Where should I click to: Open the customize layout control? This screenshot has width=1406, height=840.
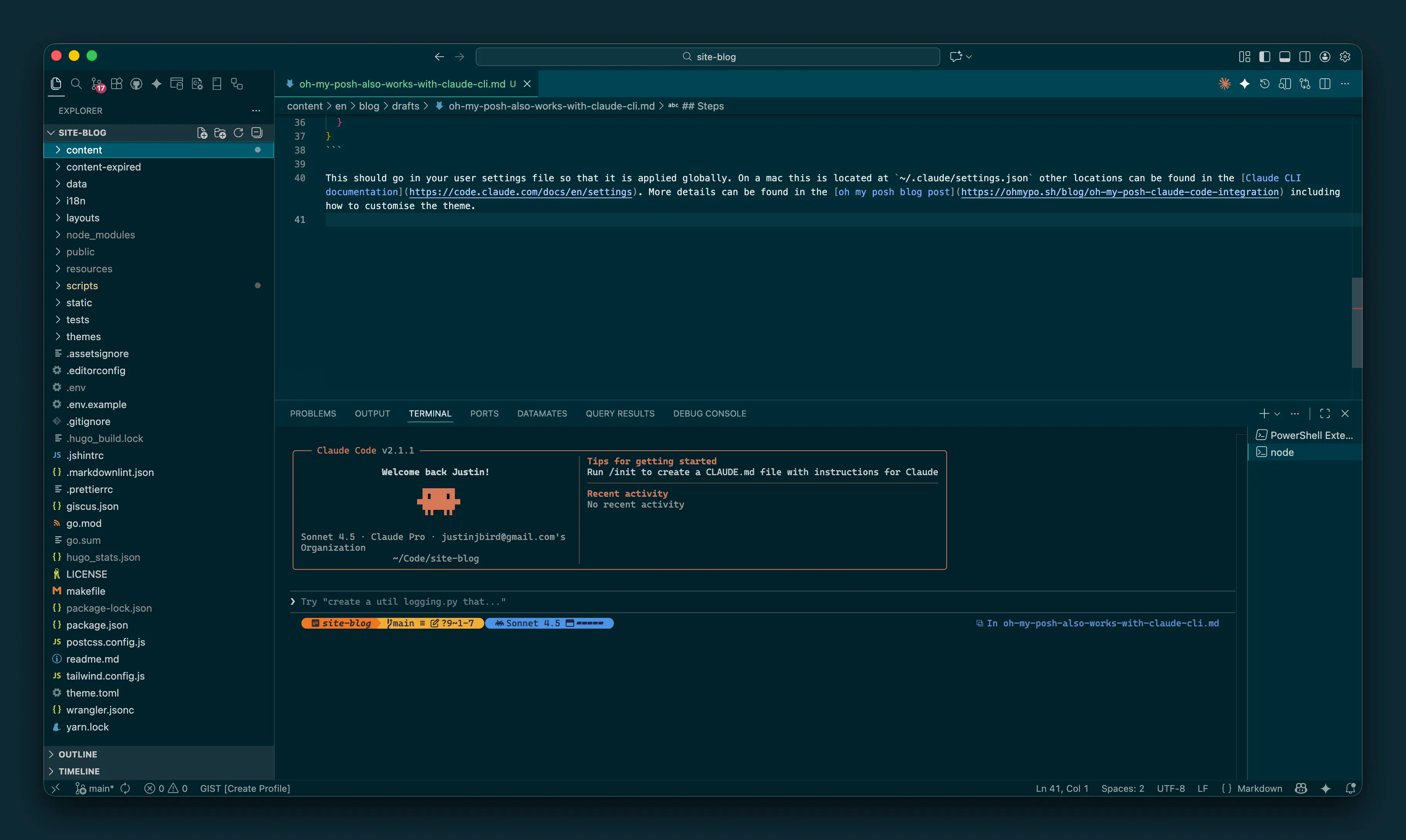click(1245, 57)
